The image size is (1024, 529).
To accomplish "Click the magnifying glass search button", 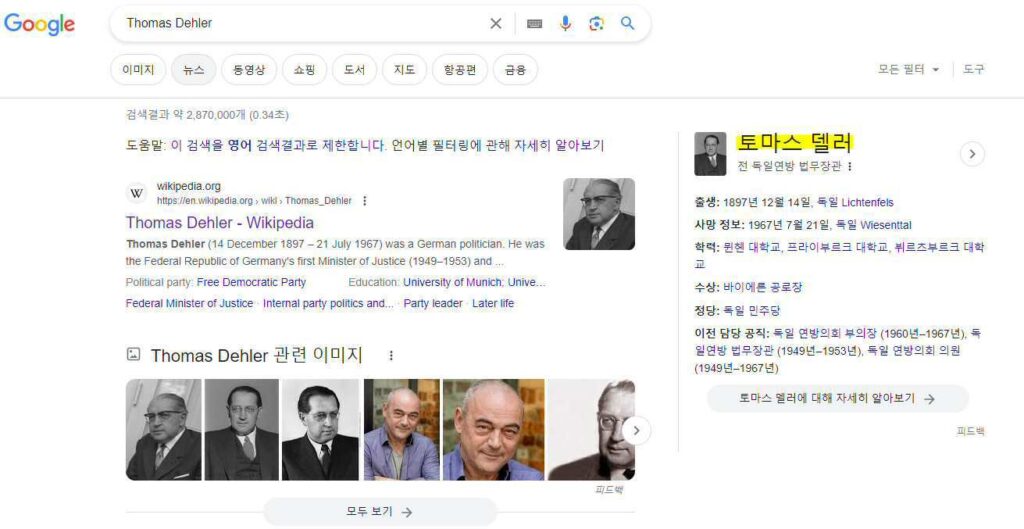I will (628, 24).
